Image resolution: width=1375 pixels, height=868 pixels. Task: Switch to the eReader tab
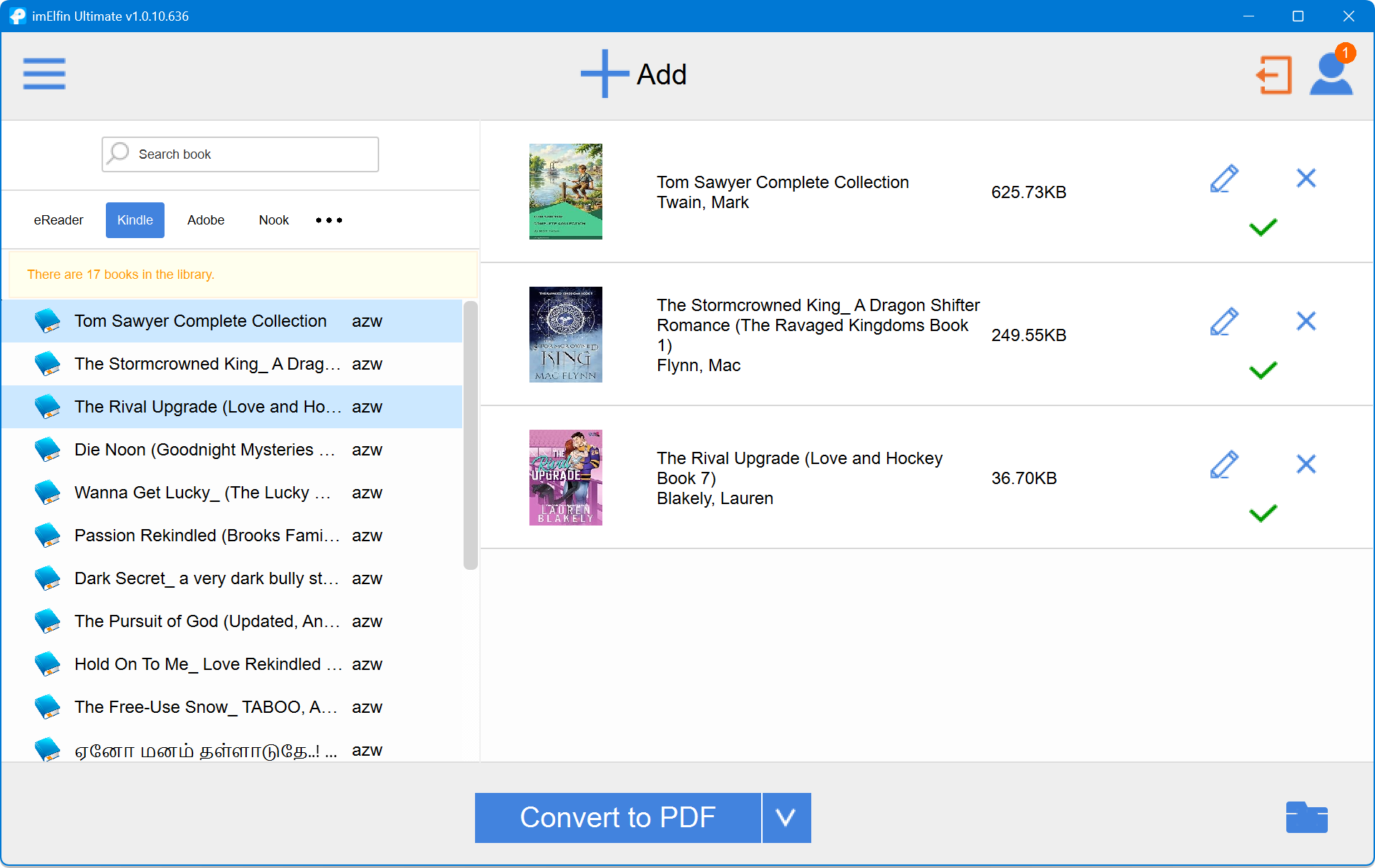[x=59, y=220]
